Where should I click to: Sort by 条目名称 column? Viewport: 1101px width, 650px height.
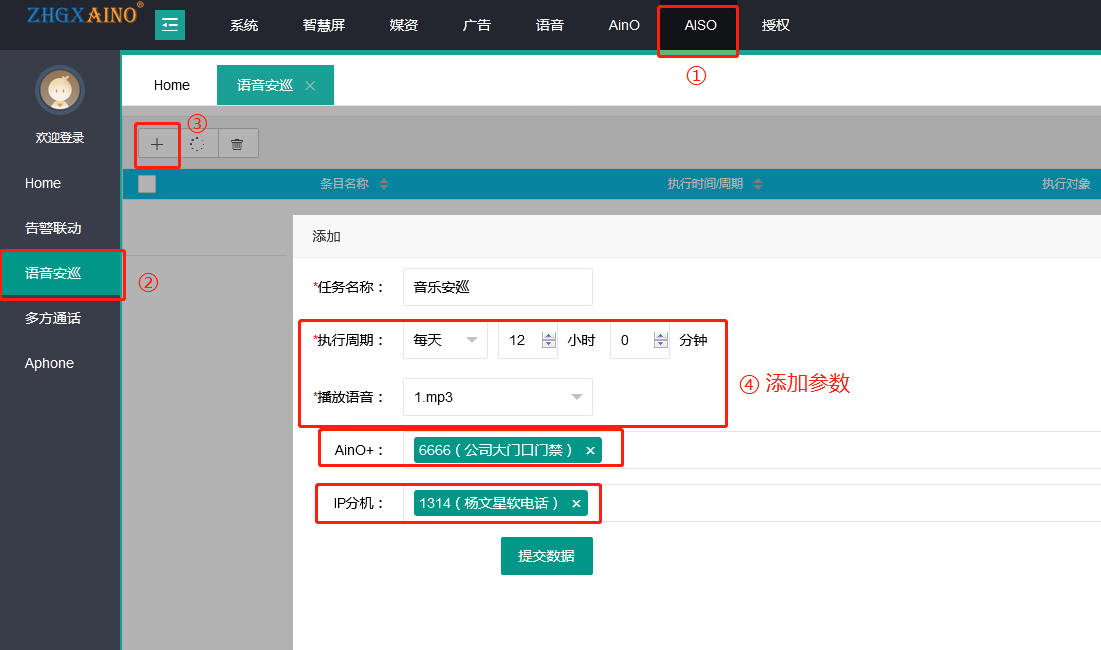[x=384, y=184]
